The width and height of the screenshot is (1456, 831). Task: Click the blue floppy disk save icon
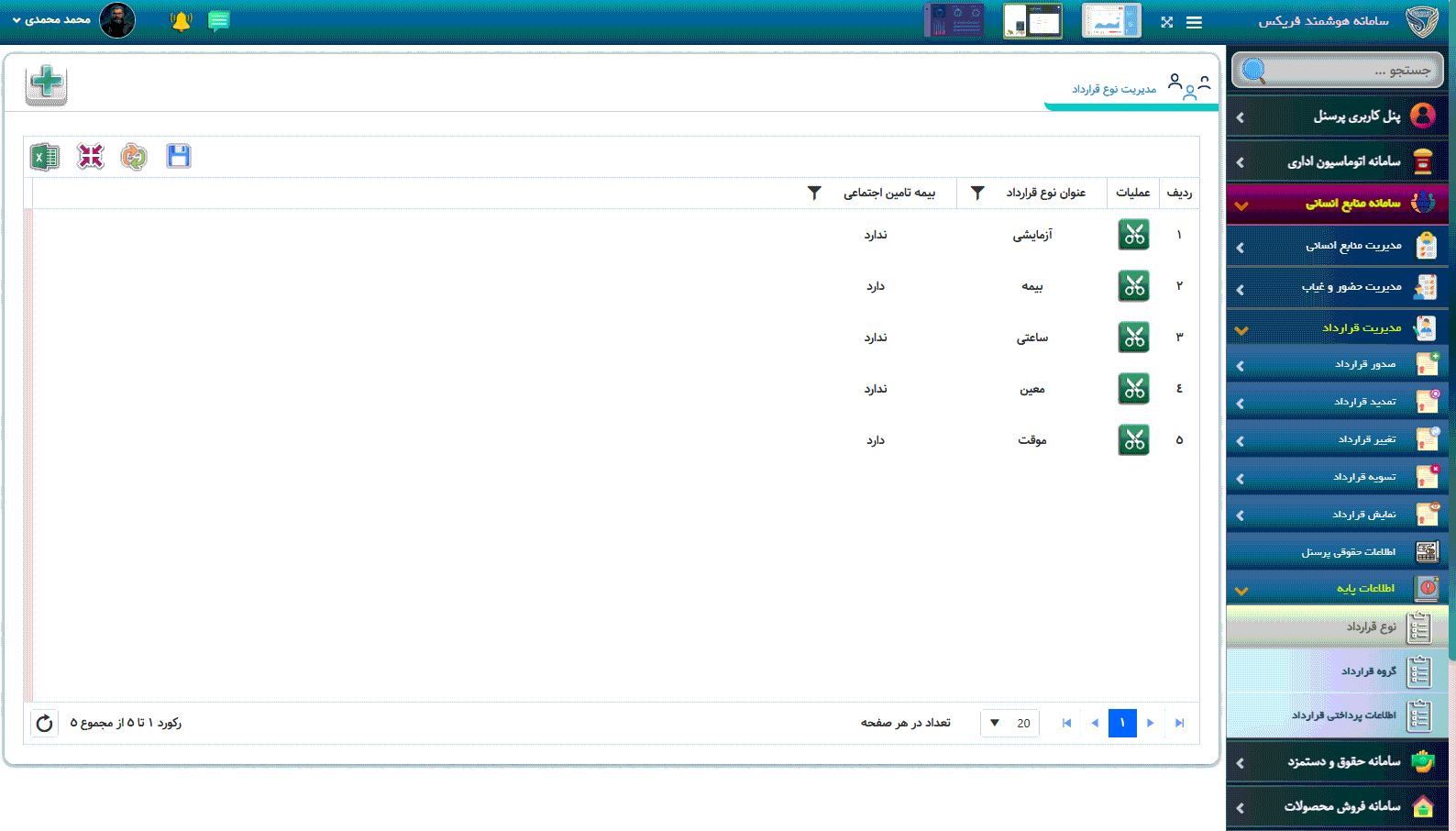coord(178,157)
